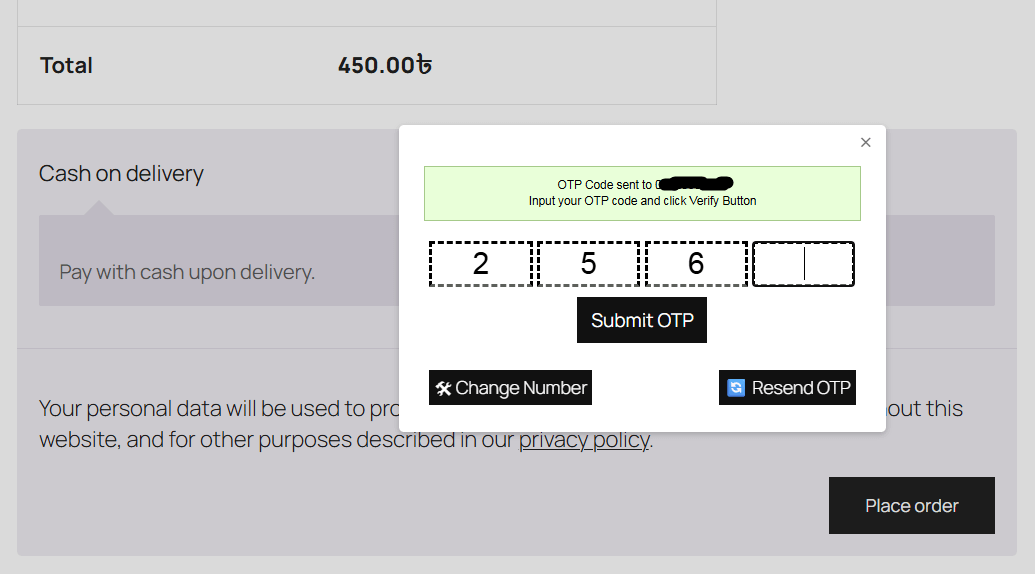Select the Cash on delivery payment heading

[x=121, y=173]
